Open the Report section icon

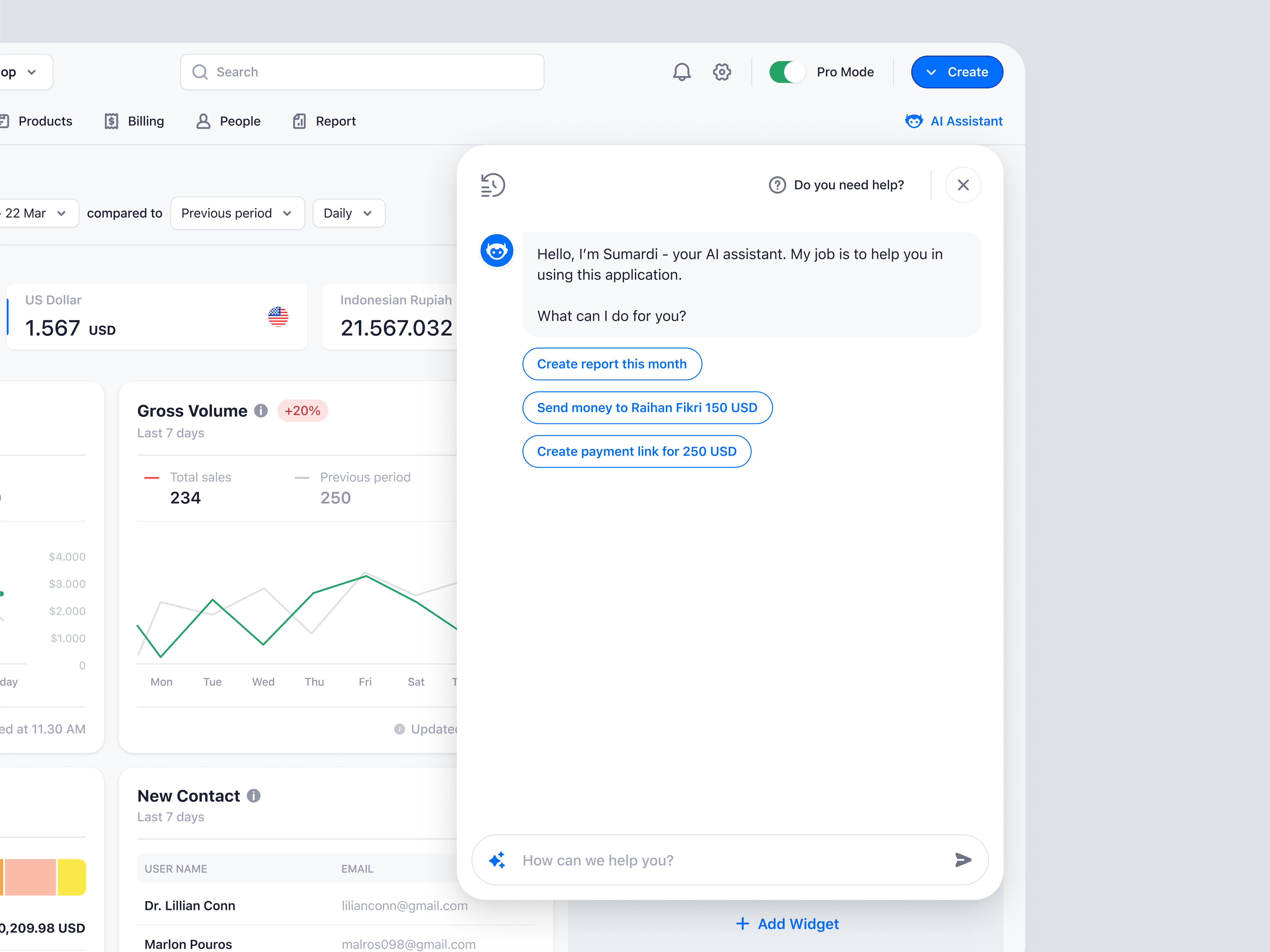pos(299,121)
